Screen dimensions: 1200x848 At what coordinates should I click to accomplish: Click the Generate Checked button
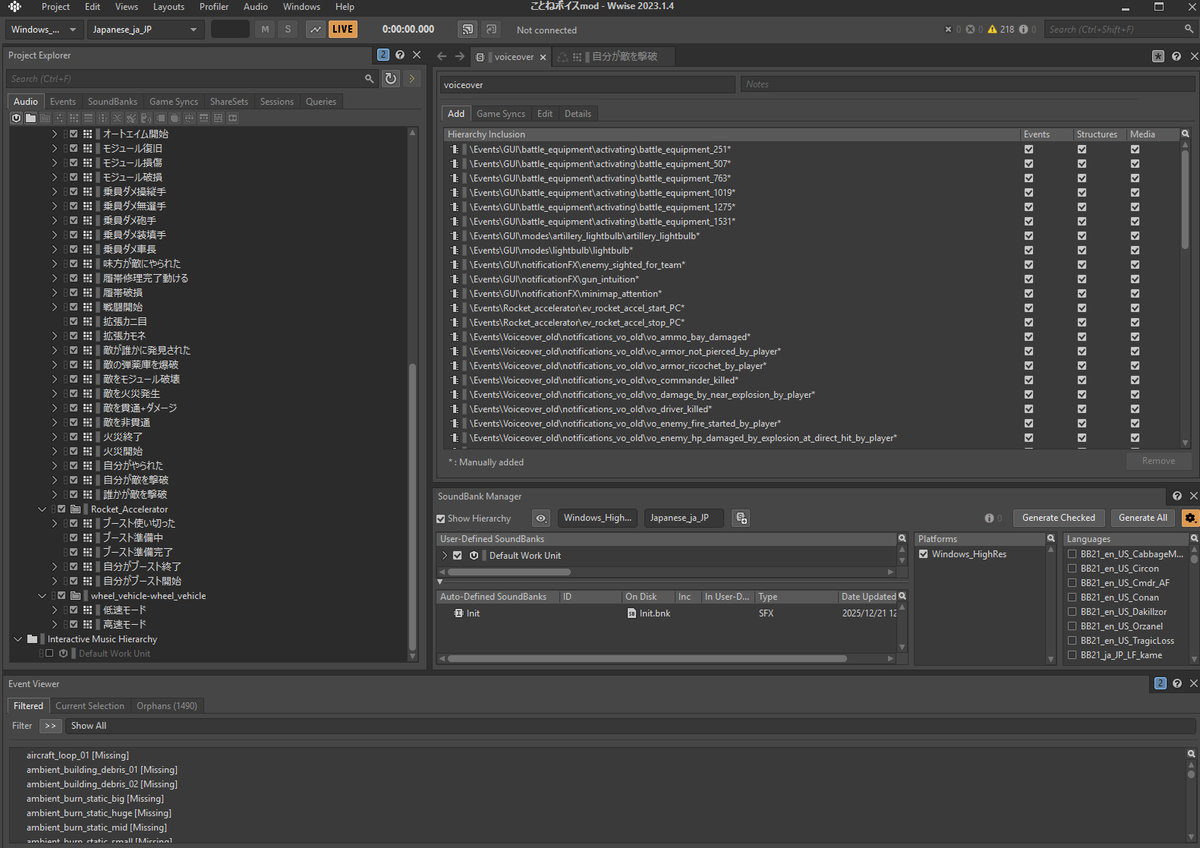(x=1059, y=518)
